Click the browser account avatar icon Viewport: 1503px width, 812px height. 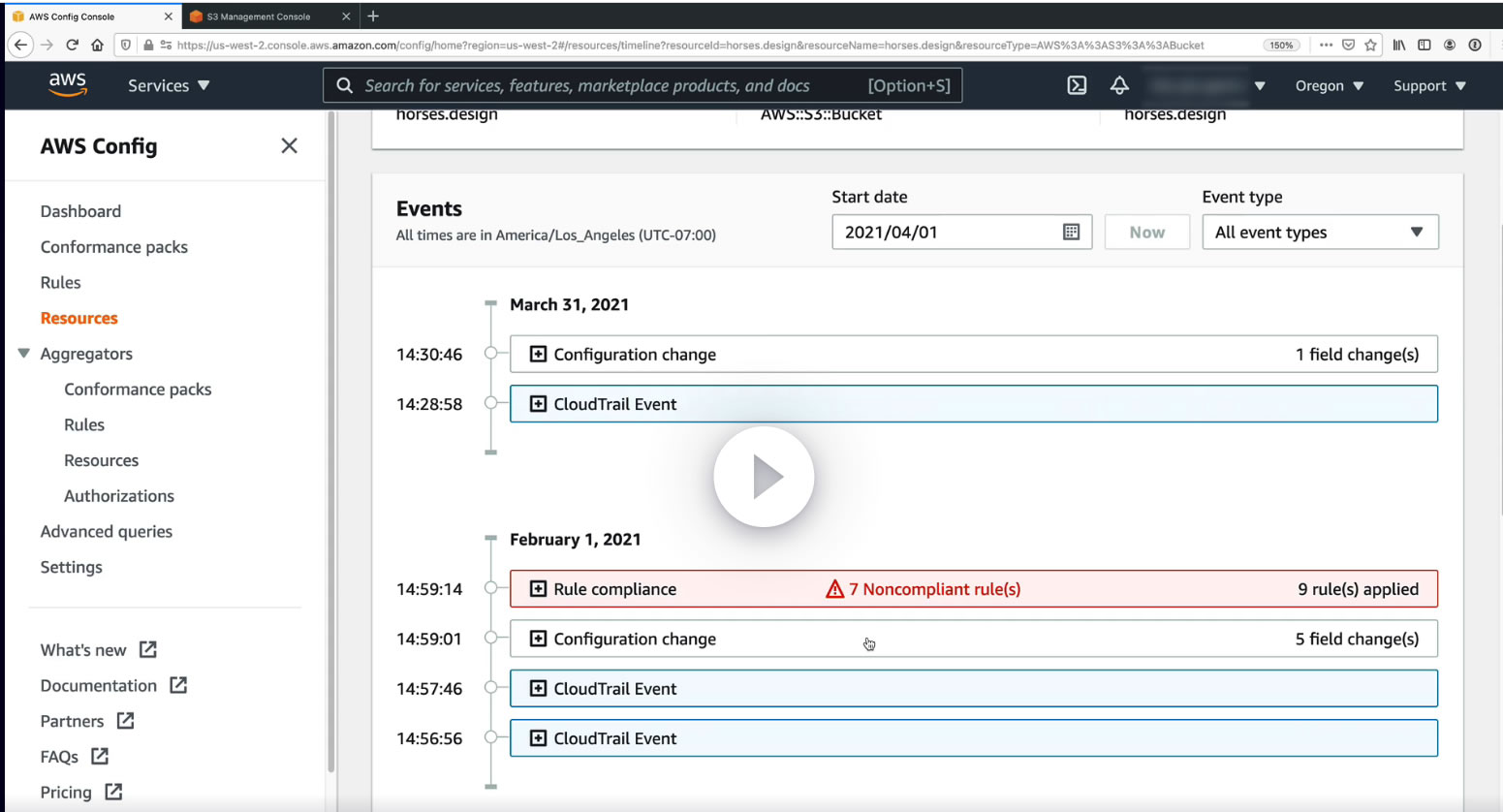coord(1450,45)
